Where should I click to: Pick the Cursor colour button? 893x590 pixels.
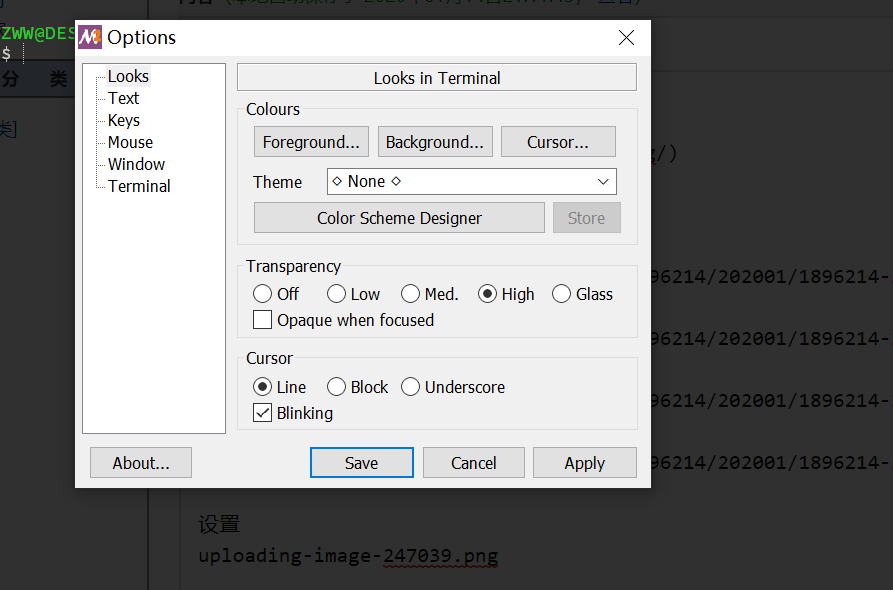tap(558, 142)
